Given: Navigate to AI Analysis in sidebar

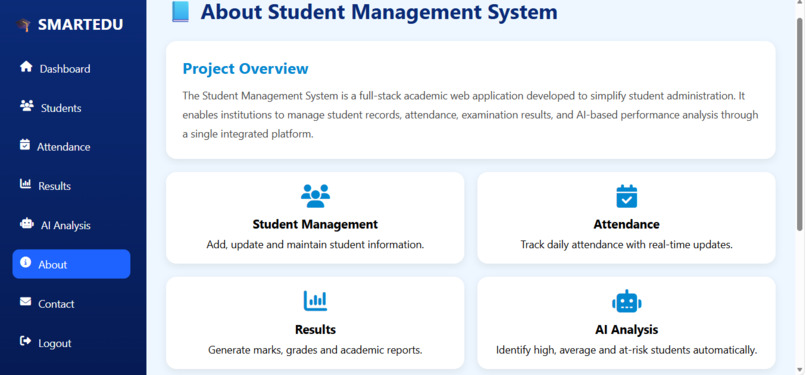Looking at the screenshot, I should (71, 225).
